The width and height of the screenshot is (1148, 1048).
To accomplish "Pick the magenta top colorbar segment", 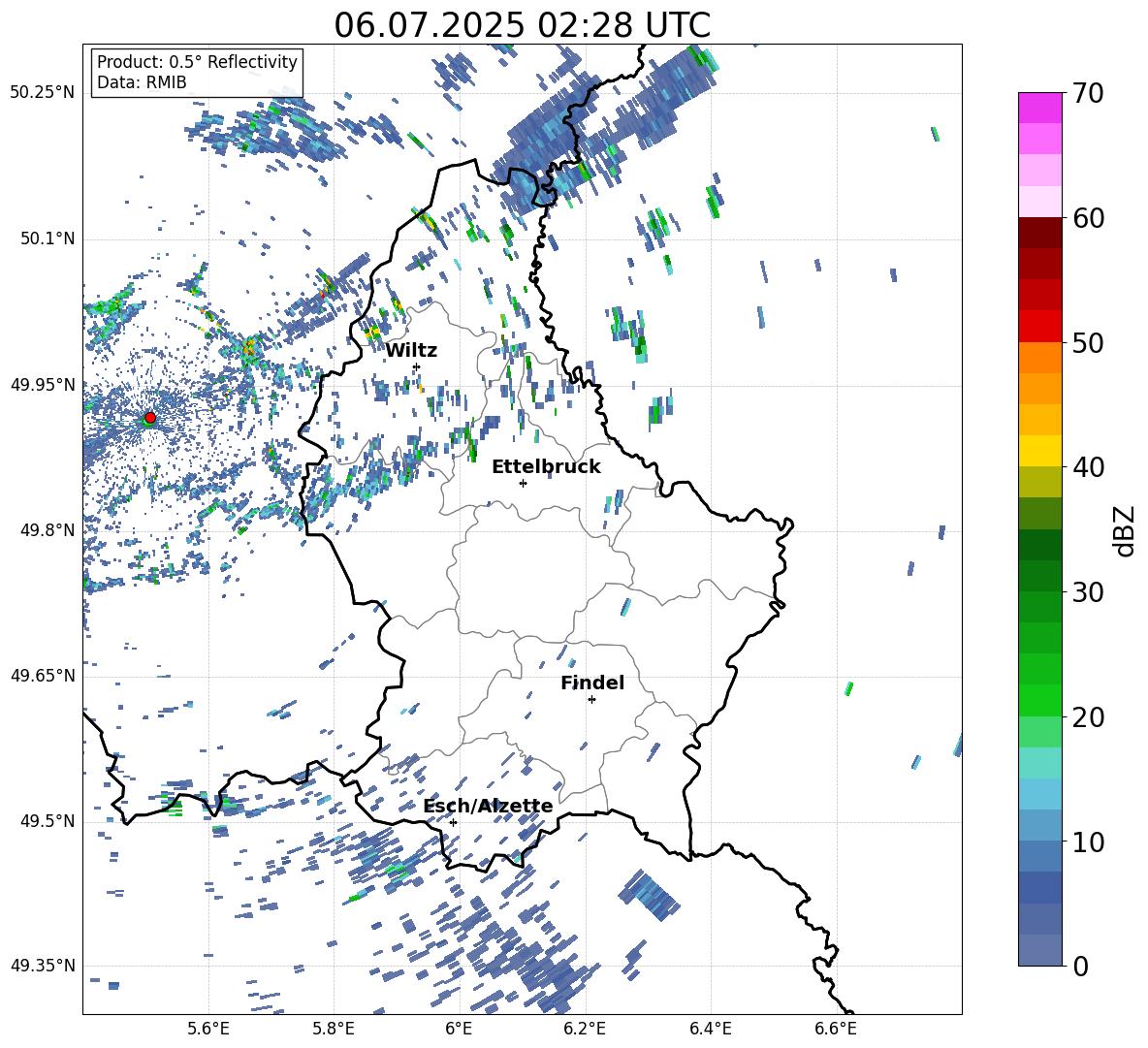I will click(1039, 108).
